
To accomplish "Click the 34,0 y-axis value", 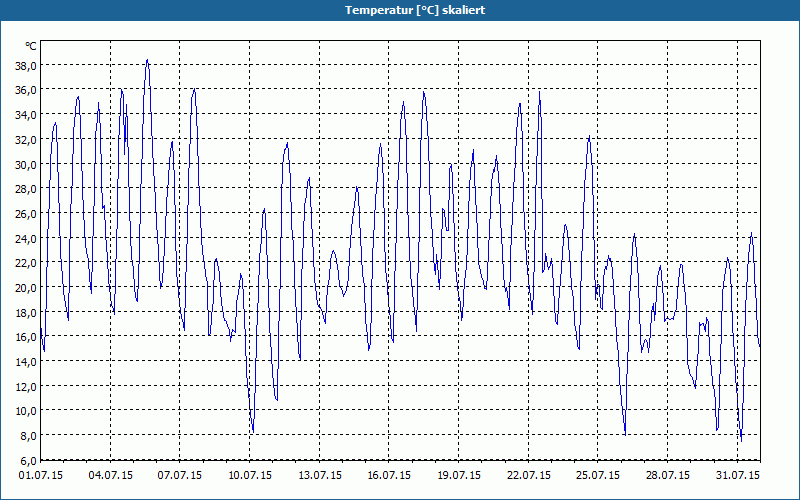I will coord(26,115).
